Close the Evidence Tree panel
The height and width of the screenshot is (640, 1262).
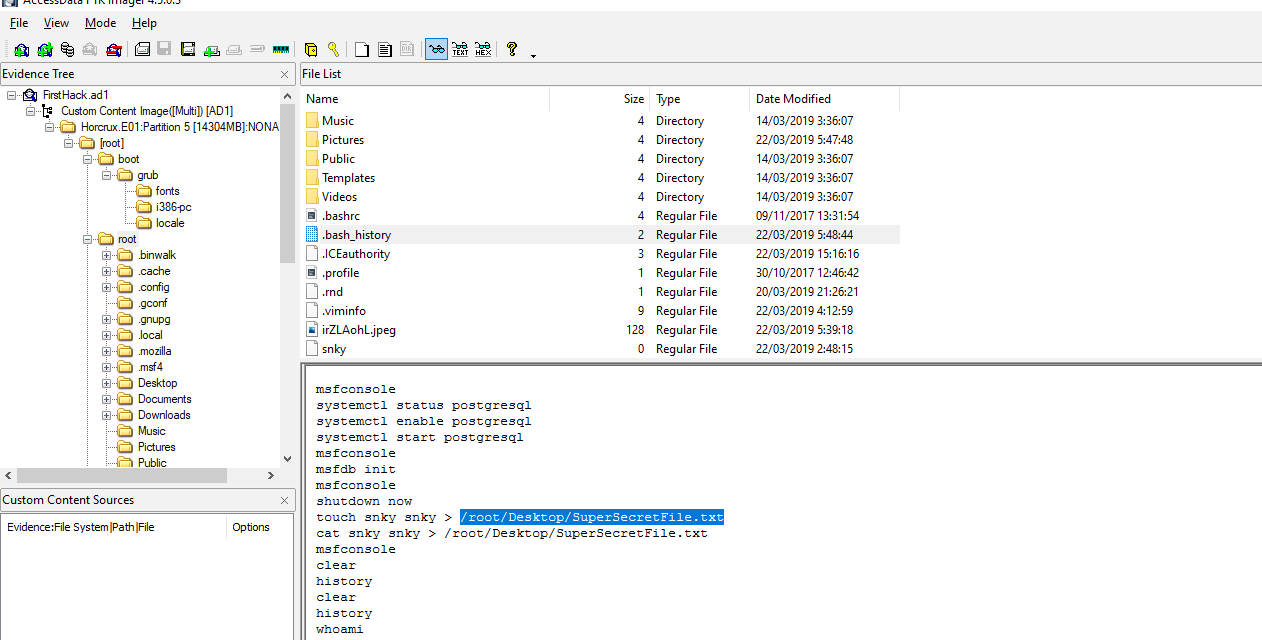click(x=285, y=74)
